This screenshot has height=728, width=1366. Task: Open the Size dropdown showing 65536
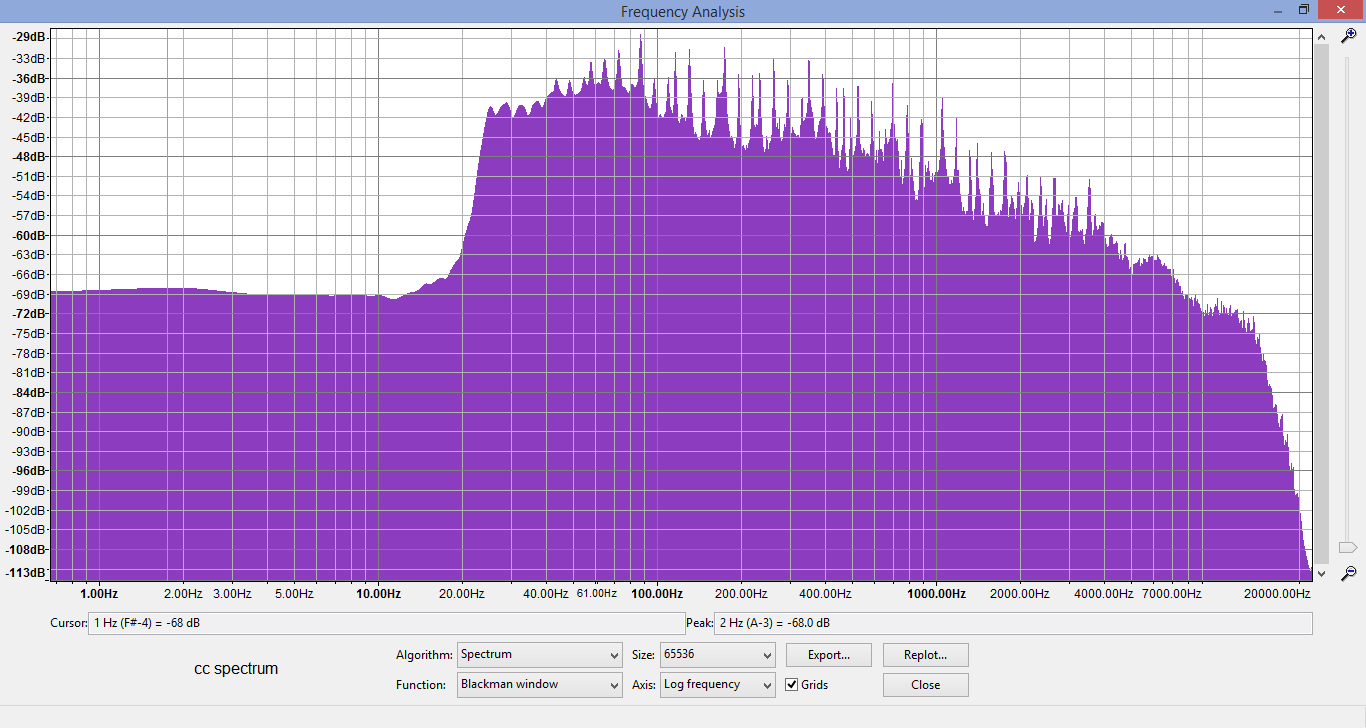(718, 655)
